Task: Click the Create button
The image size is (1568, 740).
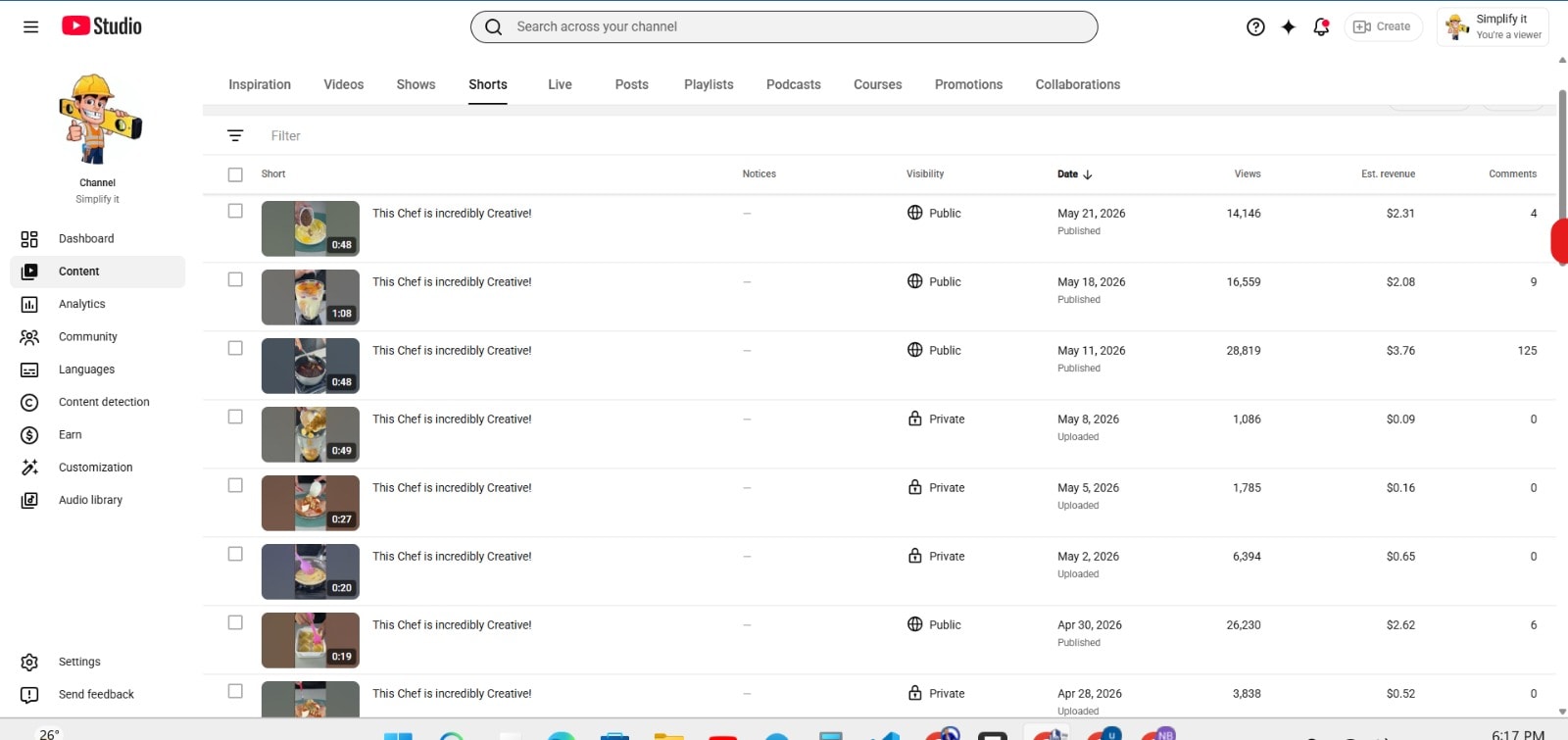Action: tap(1383, 26)
